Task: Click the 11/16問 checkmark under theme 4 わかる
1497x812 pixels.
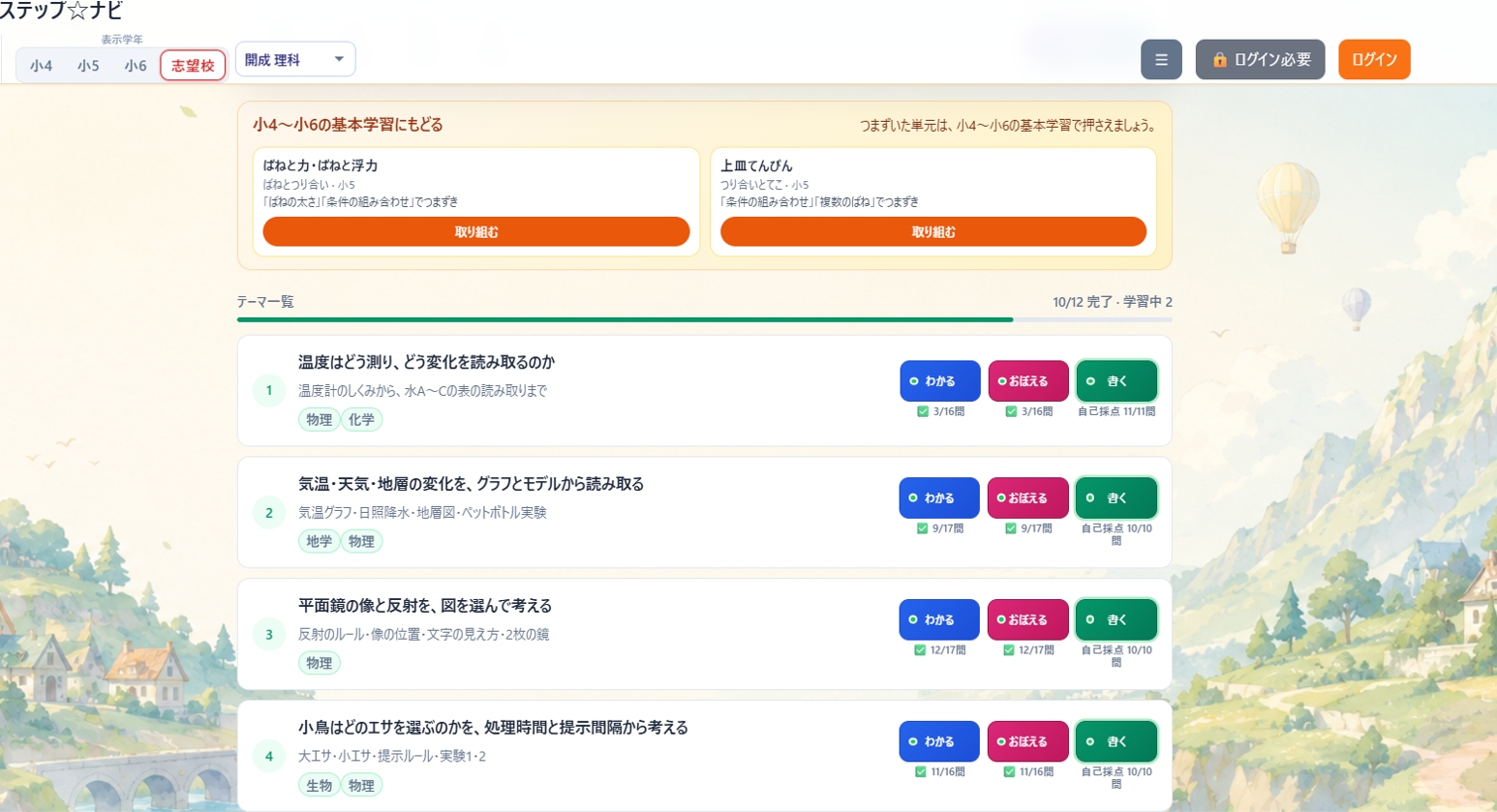Action: click(x=920, y=772)
